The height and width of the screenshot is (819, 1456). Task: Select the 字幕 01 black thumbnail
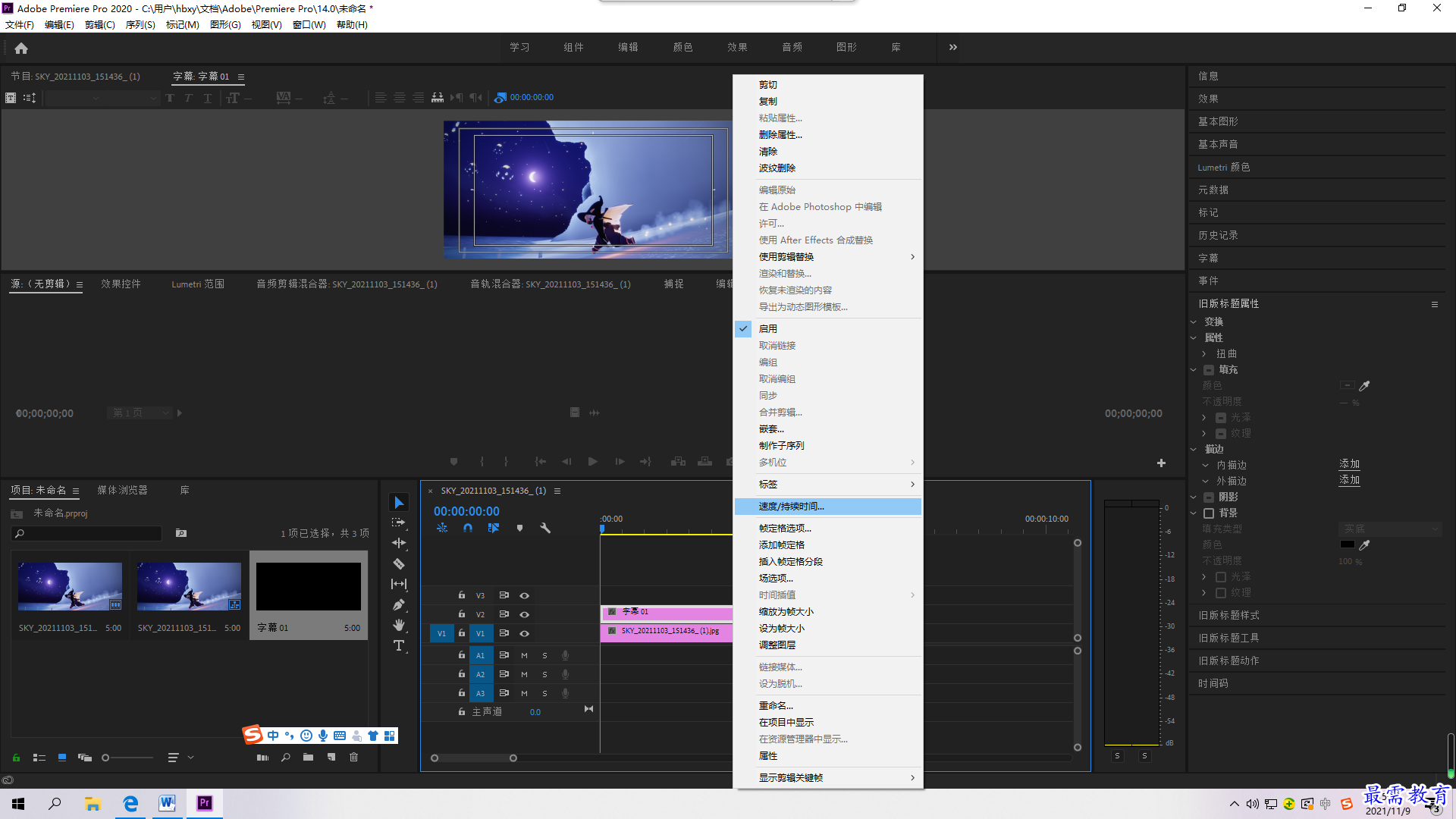309,586
